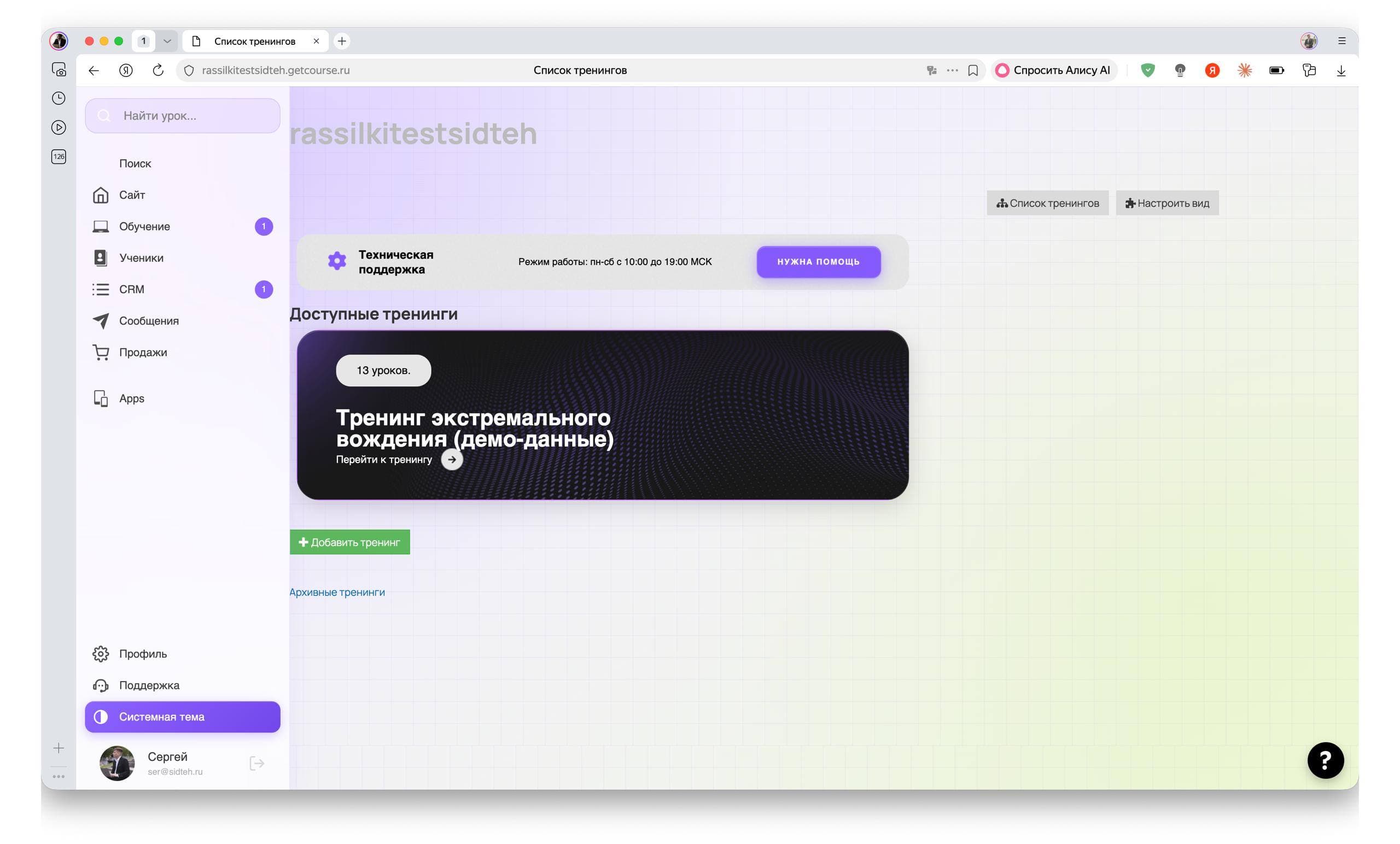Open the browser hamburger menu

[x=1342, y=41]
